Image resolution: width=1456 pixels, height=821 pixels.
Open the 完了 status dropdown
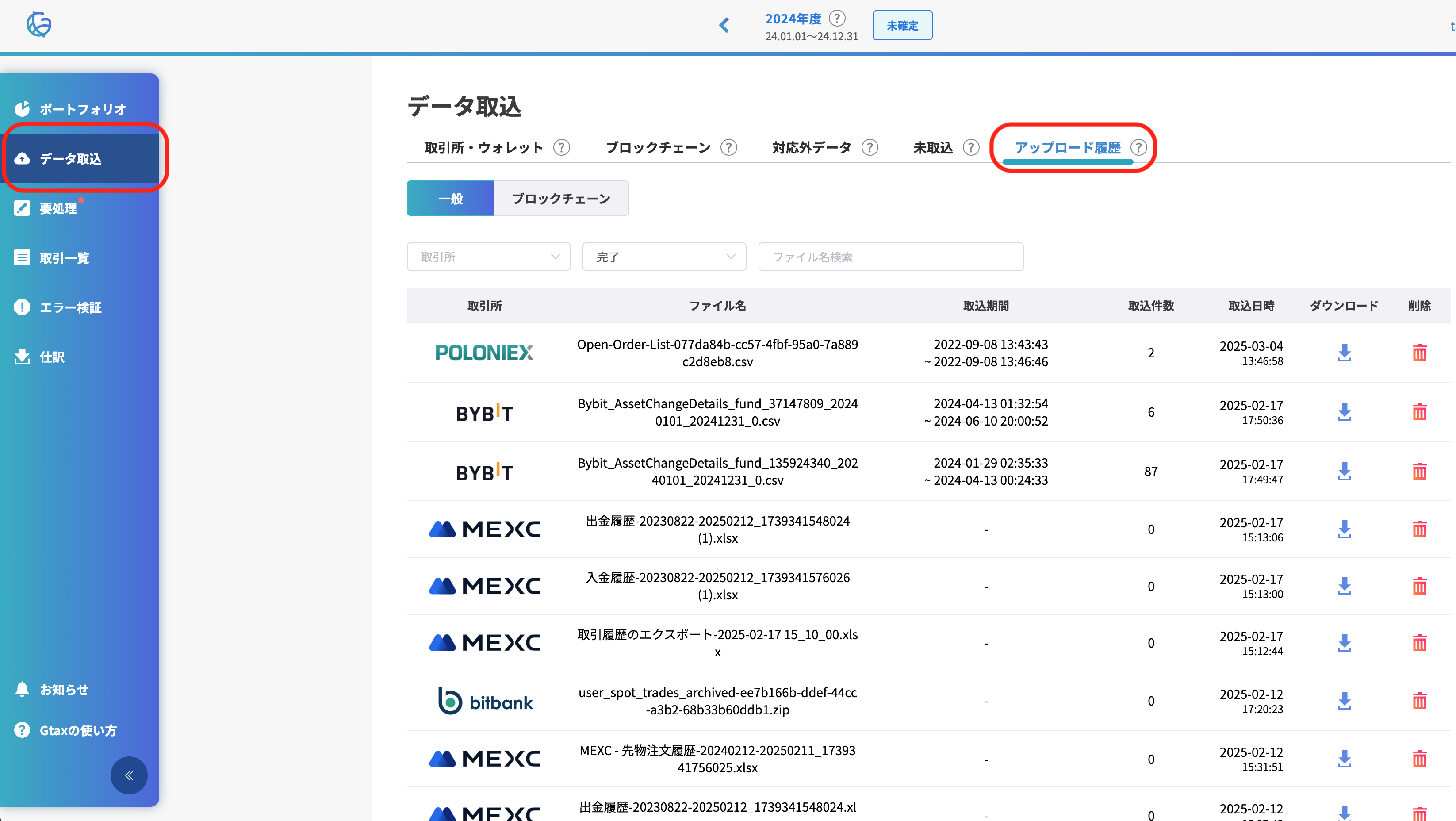click(664, 257)
